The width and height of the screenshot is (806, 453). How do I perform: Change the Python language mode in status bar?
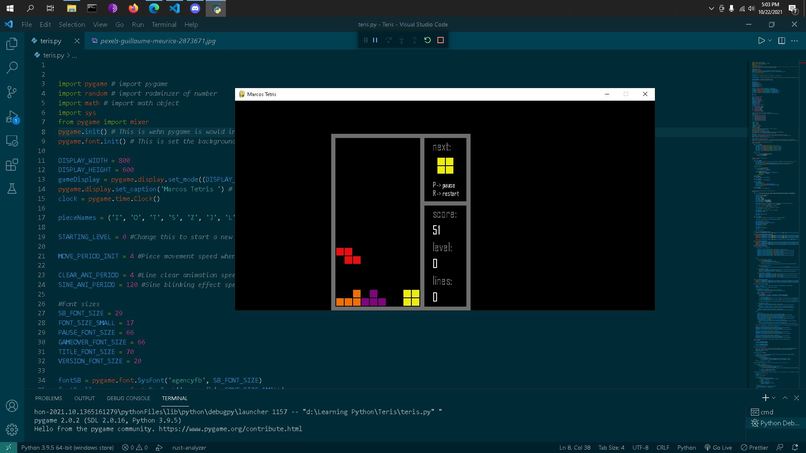(686, 447)
